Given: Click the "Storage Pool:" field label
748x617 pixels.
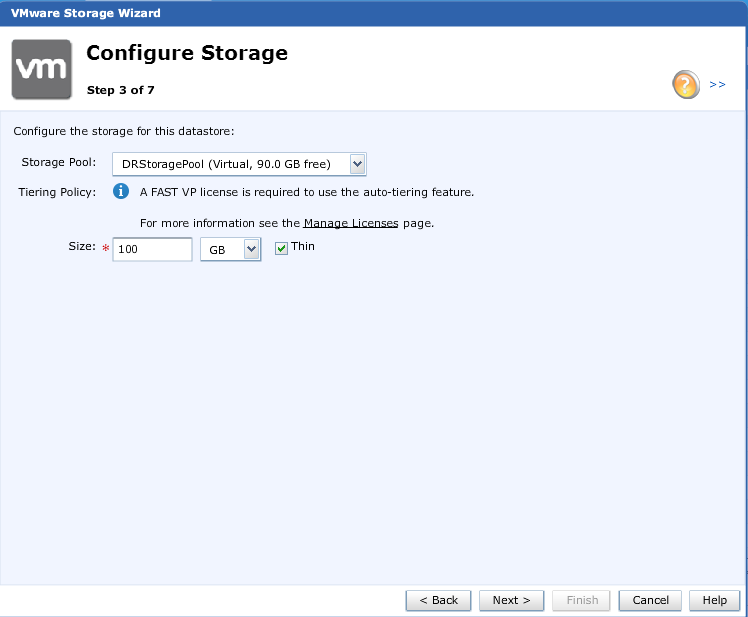Looking at the screenshot, I should point(59,162).
